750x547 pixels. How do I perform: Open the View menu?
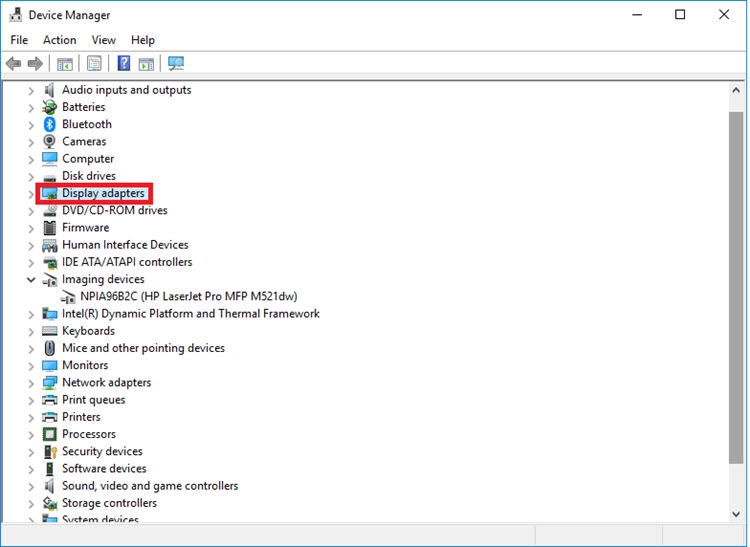(104, 40)
